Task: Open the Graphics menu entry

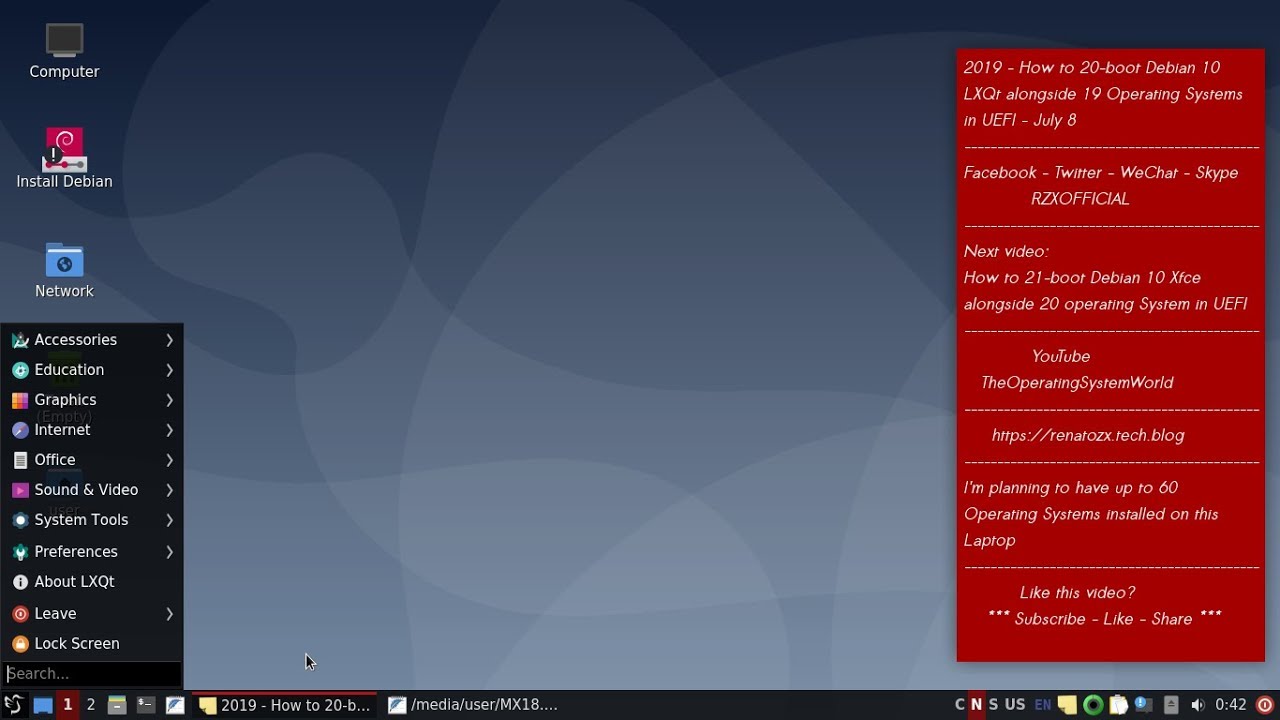Action: point(92,400)
